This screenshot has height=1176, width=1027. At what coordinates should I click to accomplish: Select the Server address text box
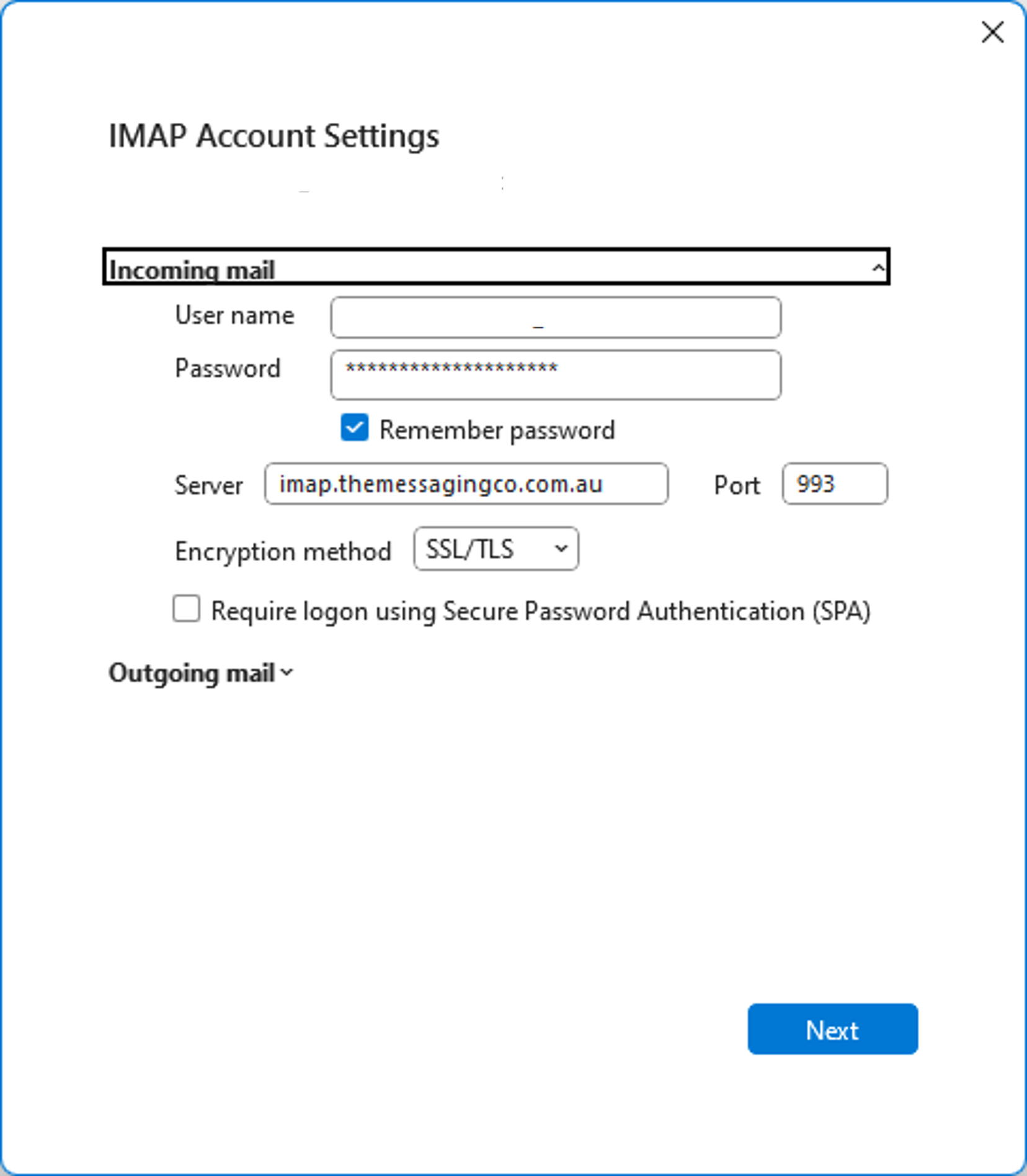(x=466, y=484)
